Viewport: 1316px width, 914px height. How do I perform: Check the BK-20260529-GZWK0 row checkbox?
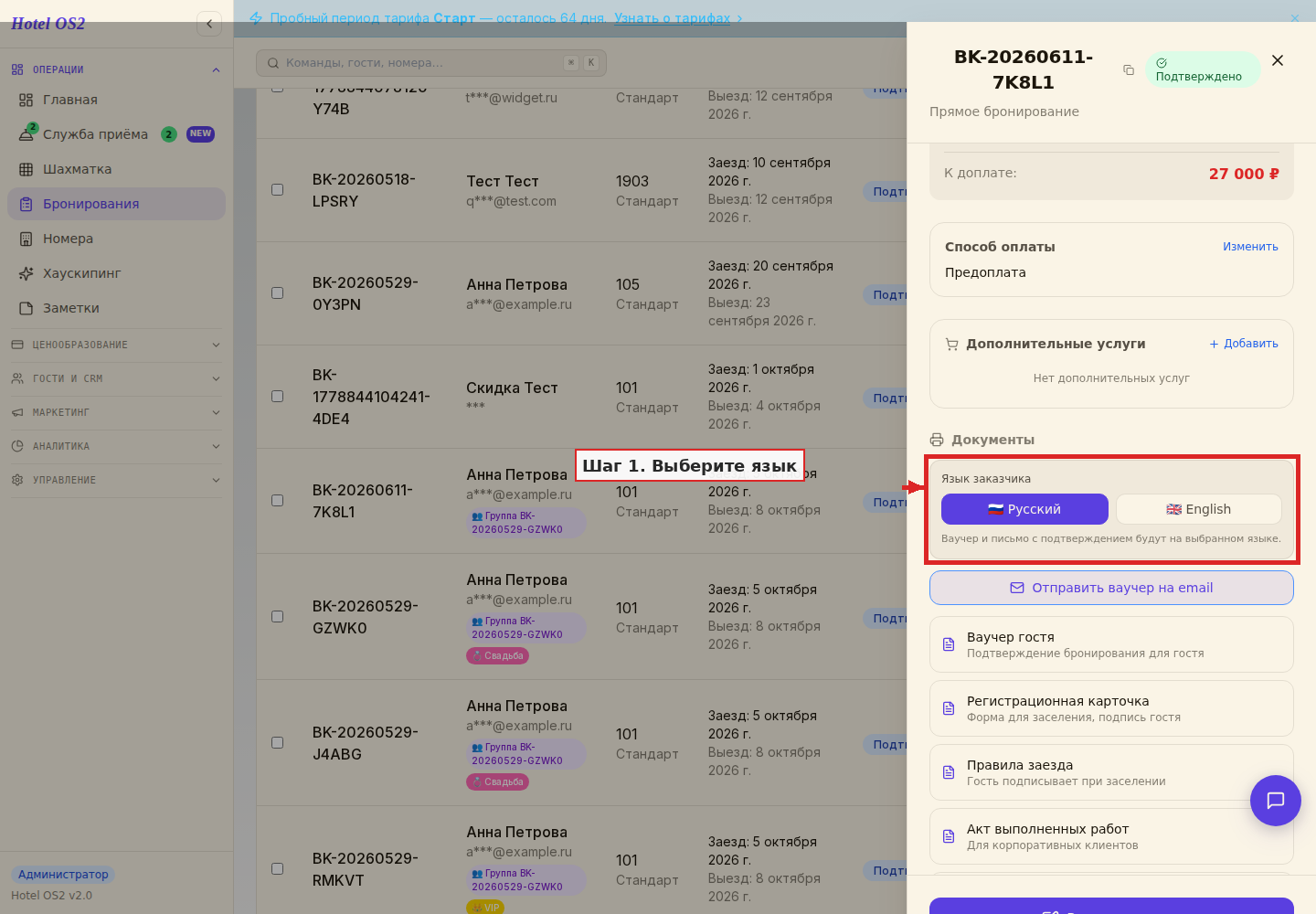point(277,617)
